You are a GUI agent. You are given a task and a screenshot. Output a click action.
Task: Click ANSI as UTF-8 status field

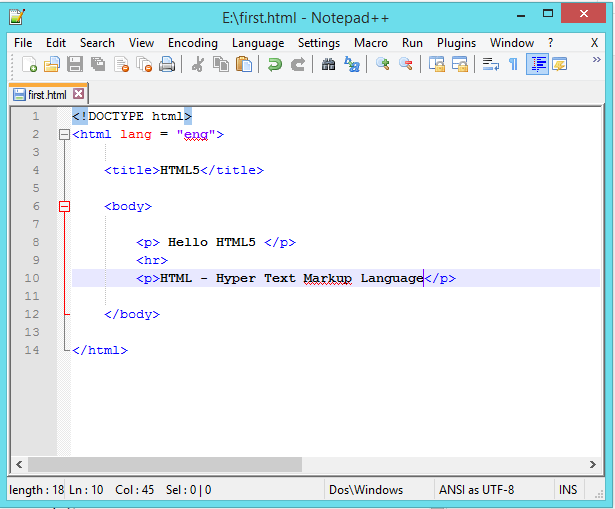coord(476,490)
